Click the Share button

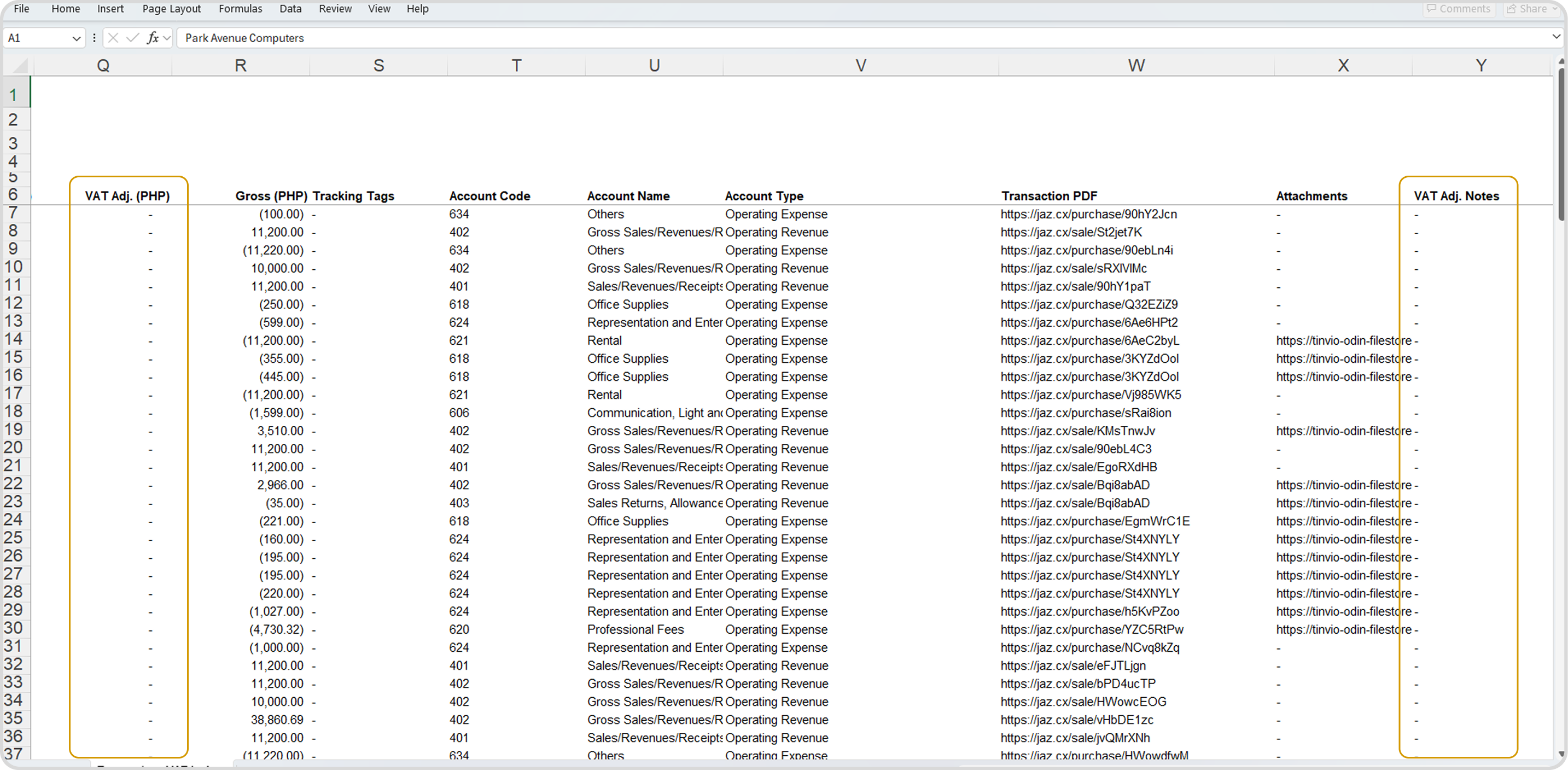pos(1531,9)
